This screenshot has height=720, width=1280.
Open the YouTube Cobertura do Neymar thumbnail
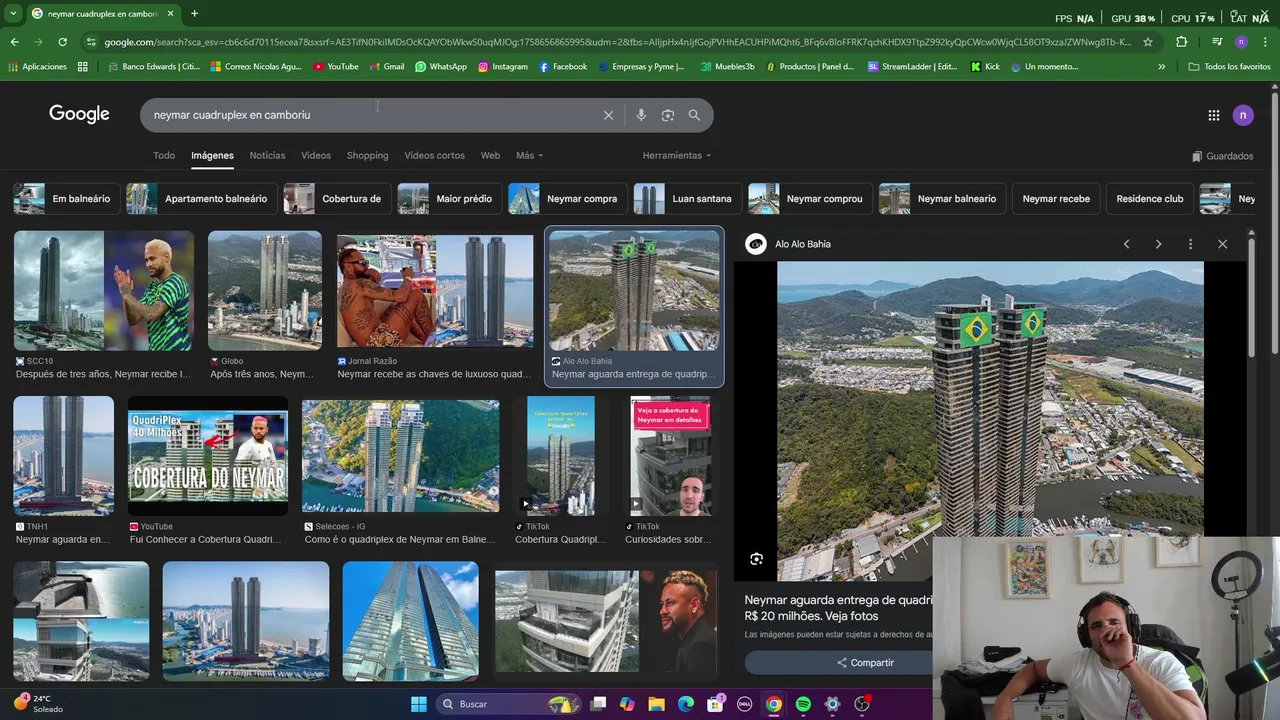point(208,456)
